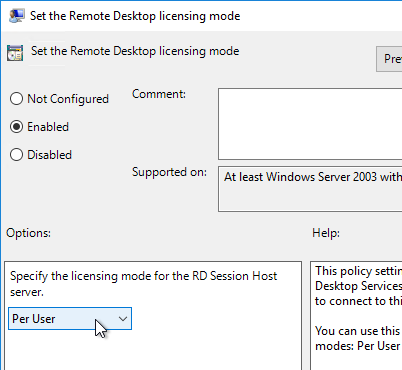Click the window icon in the title bar

pyautogui.click(x=16, y=16)
